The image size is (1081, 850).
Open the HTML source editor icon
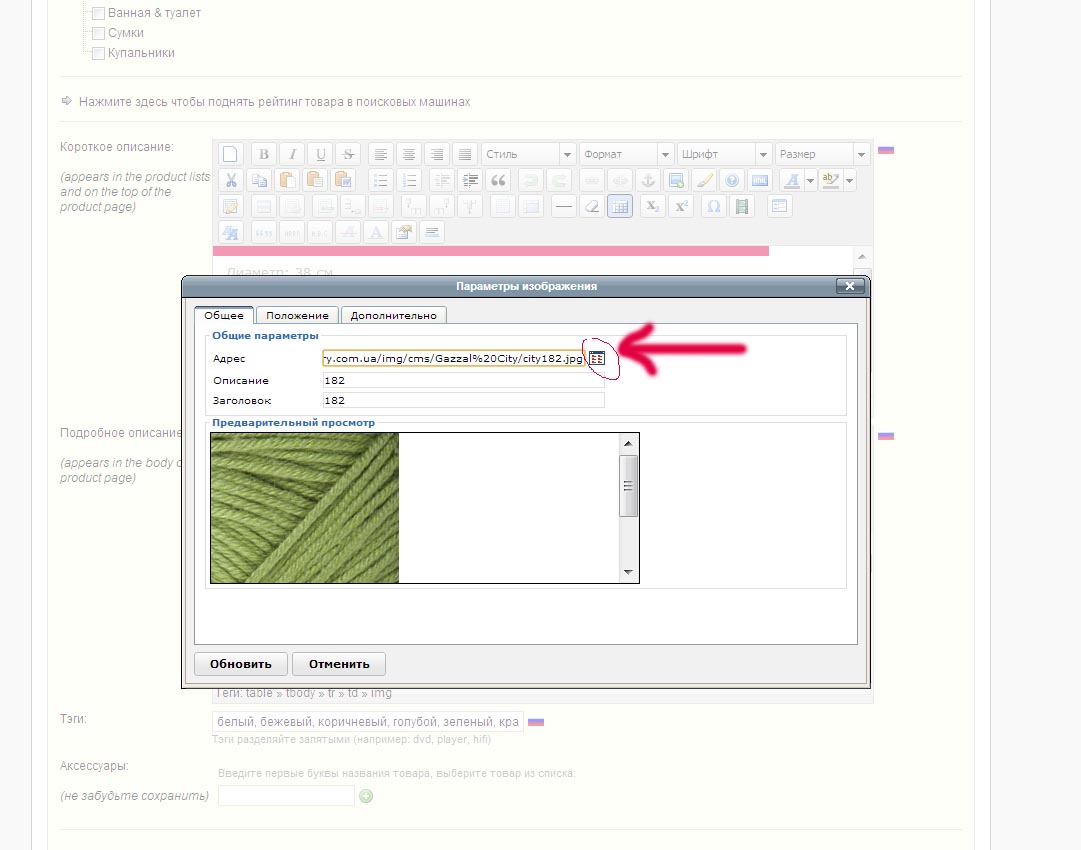(x=760, y=180)
